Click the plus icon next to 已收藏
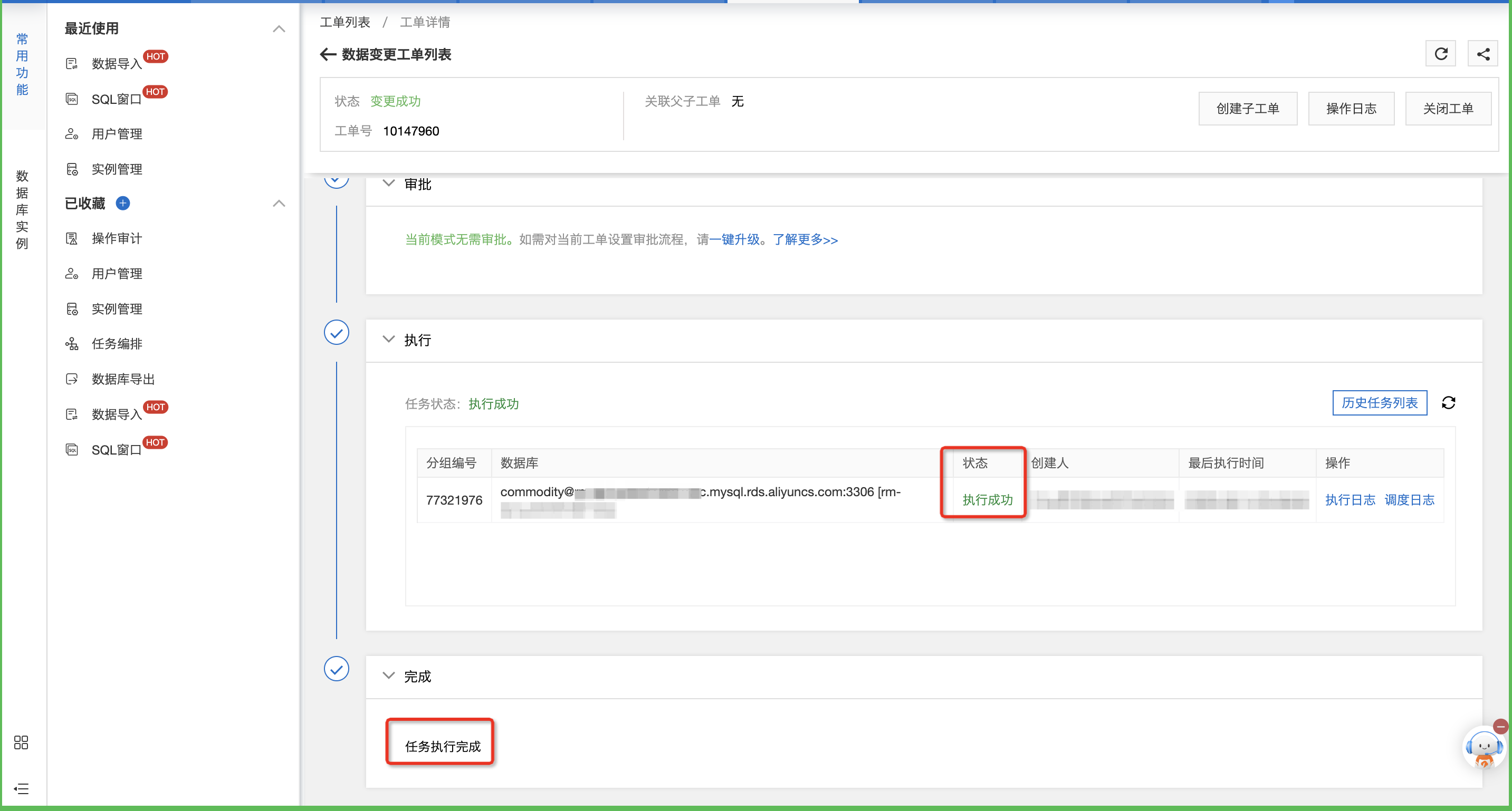 (123, 203)
